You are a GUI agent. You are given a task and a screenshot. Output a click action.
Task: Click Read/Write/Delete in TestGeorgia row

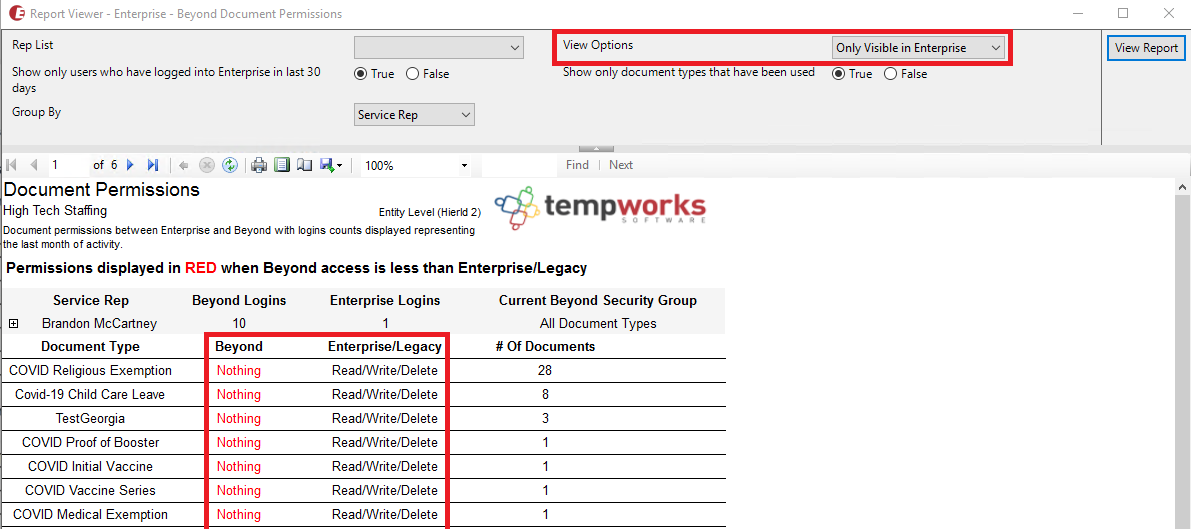click(384, 419)
